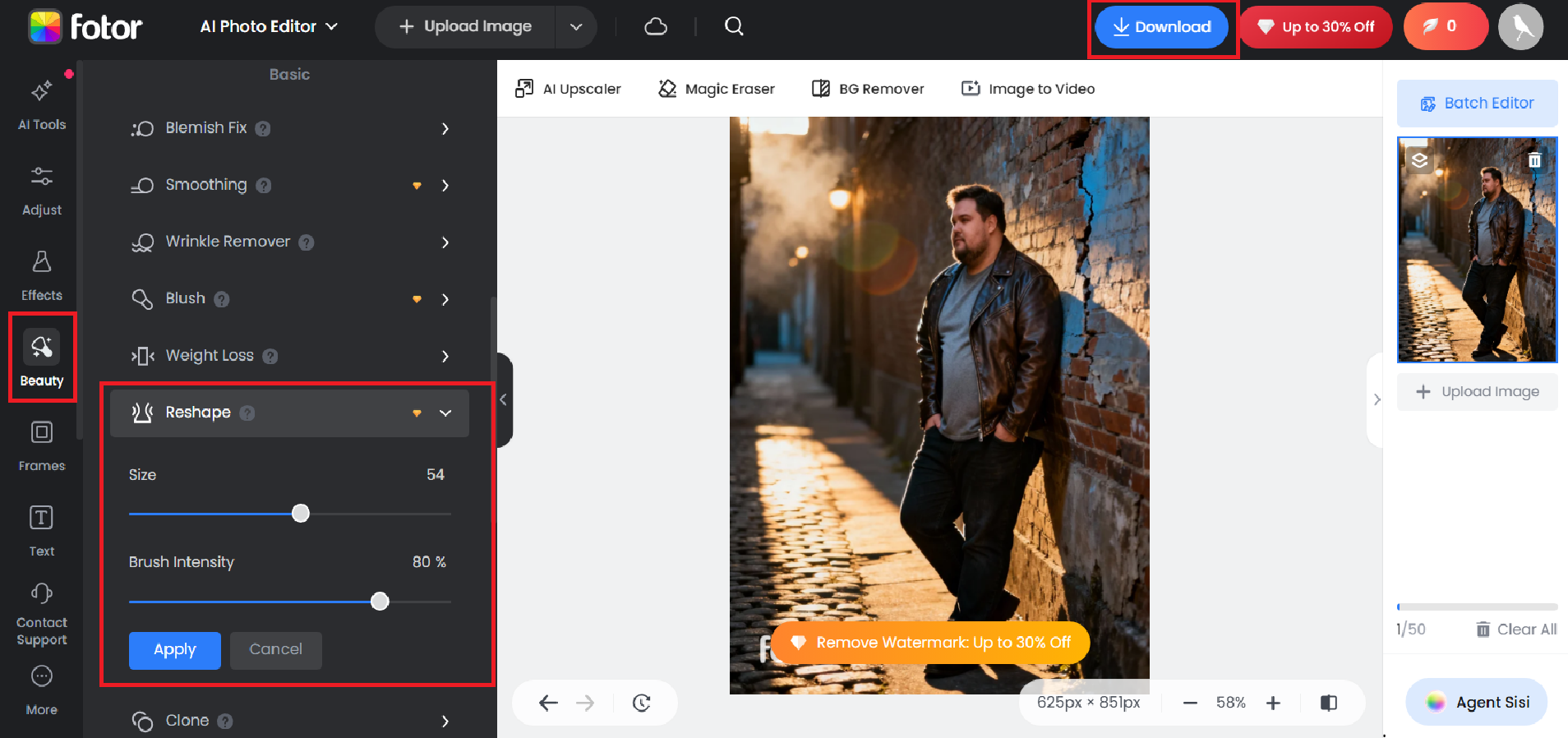Click the search magnifier icon
The height and width of the screenshot is (738, 1568).
click(734, 26)
